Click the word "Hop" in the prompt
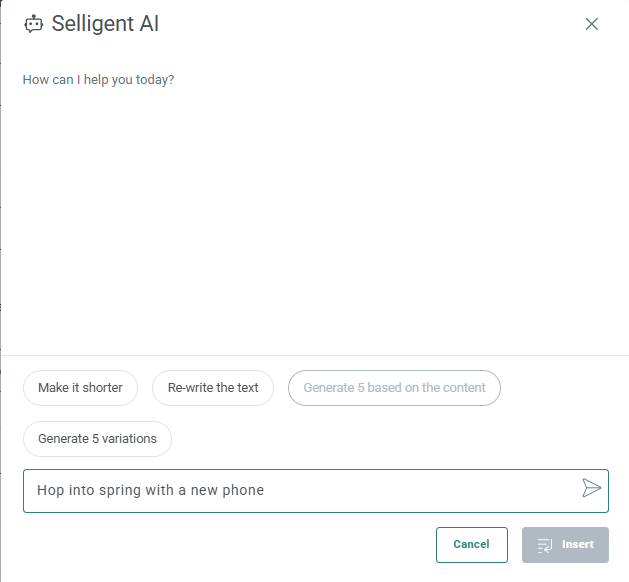This screenshot has height=582, width=629. tap(50, 491)
